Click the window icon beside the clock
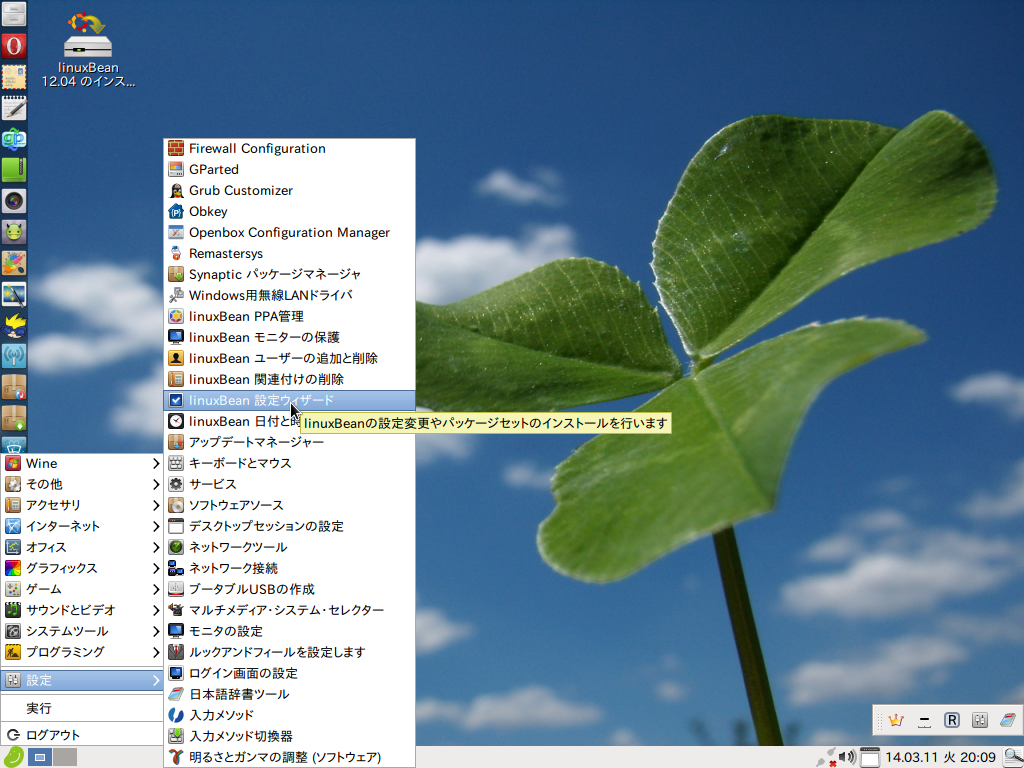1024x768 pixels. pos(869,758)
